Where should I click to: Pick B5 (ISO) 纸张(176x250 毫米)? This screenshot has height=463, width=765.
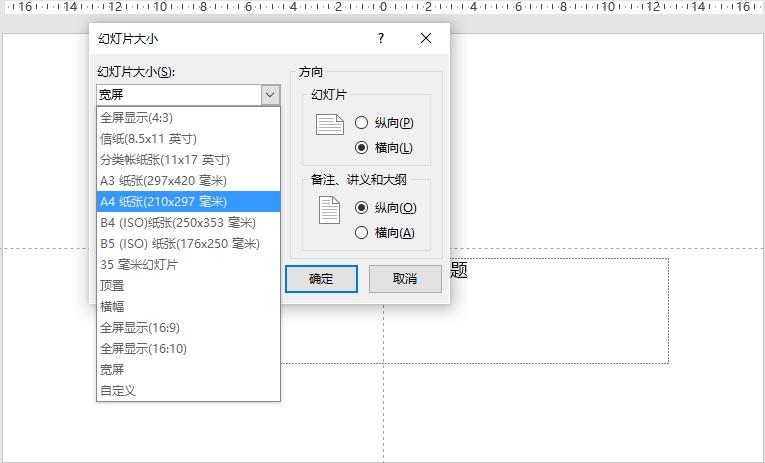188,243
